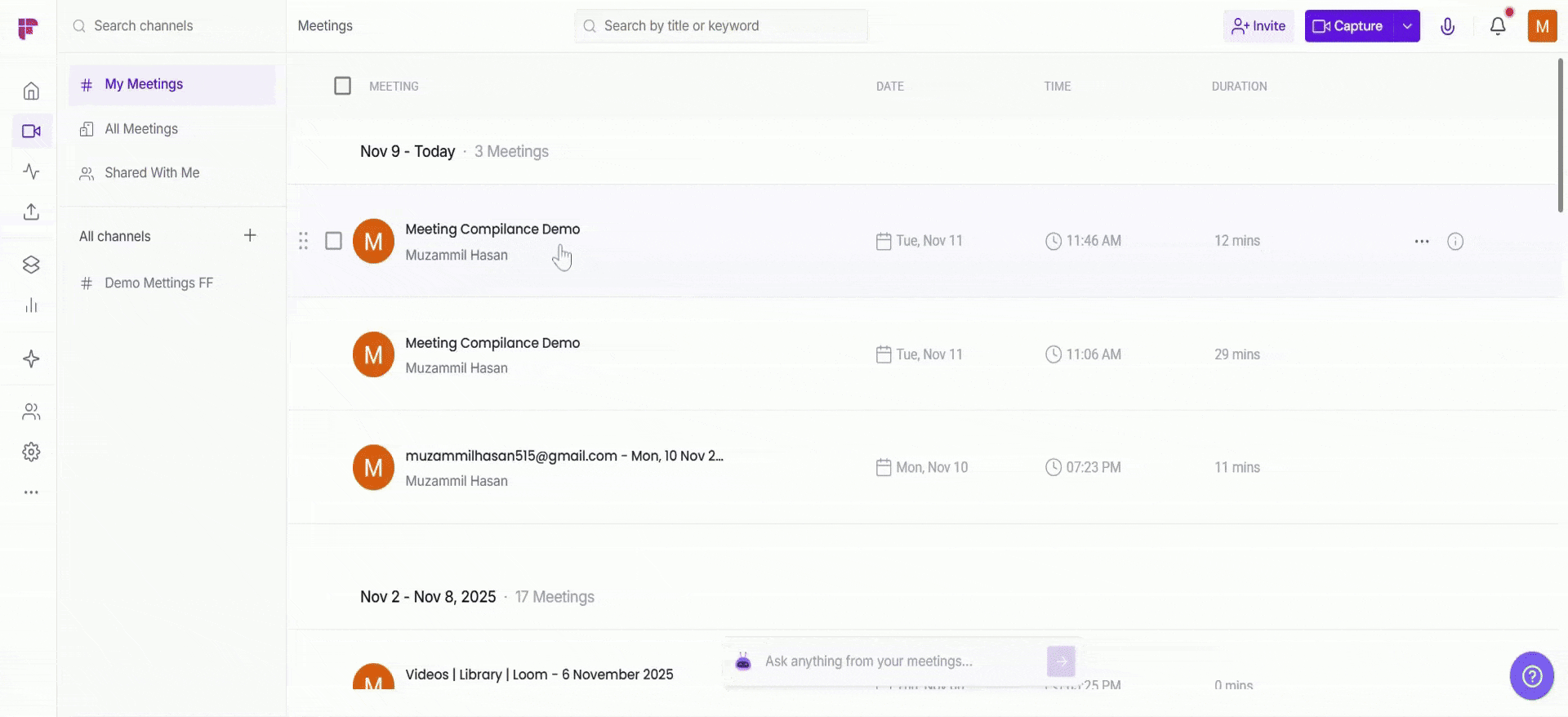Click the 29 mins duration value
Viewport: 1568px width, 717px height.
point(1236,354)
